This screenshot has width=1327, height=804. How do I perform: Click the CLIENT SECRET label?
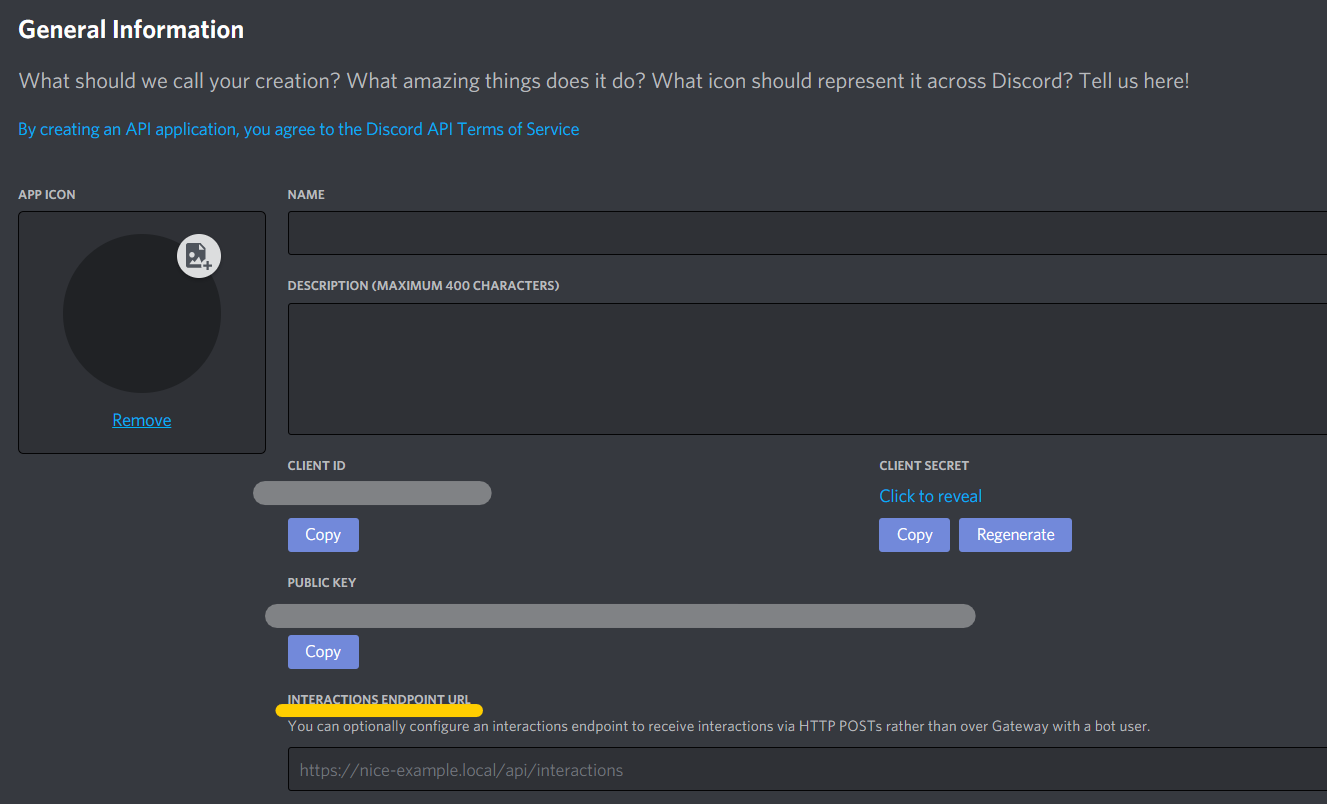(924, 466)
